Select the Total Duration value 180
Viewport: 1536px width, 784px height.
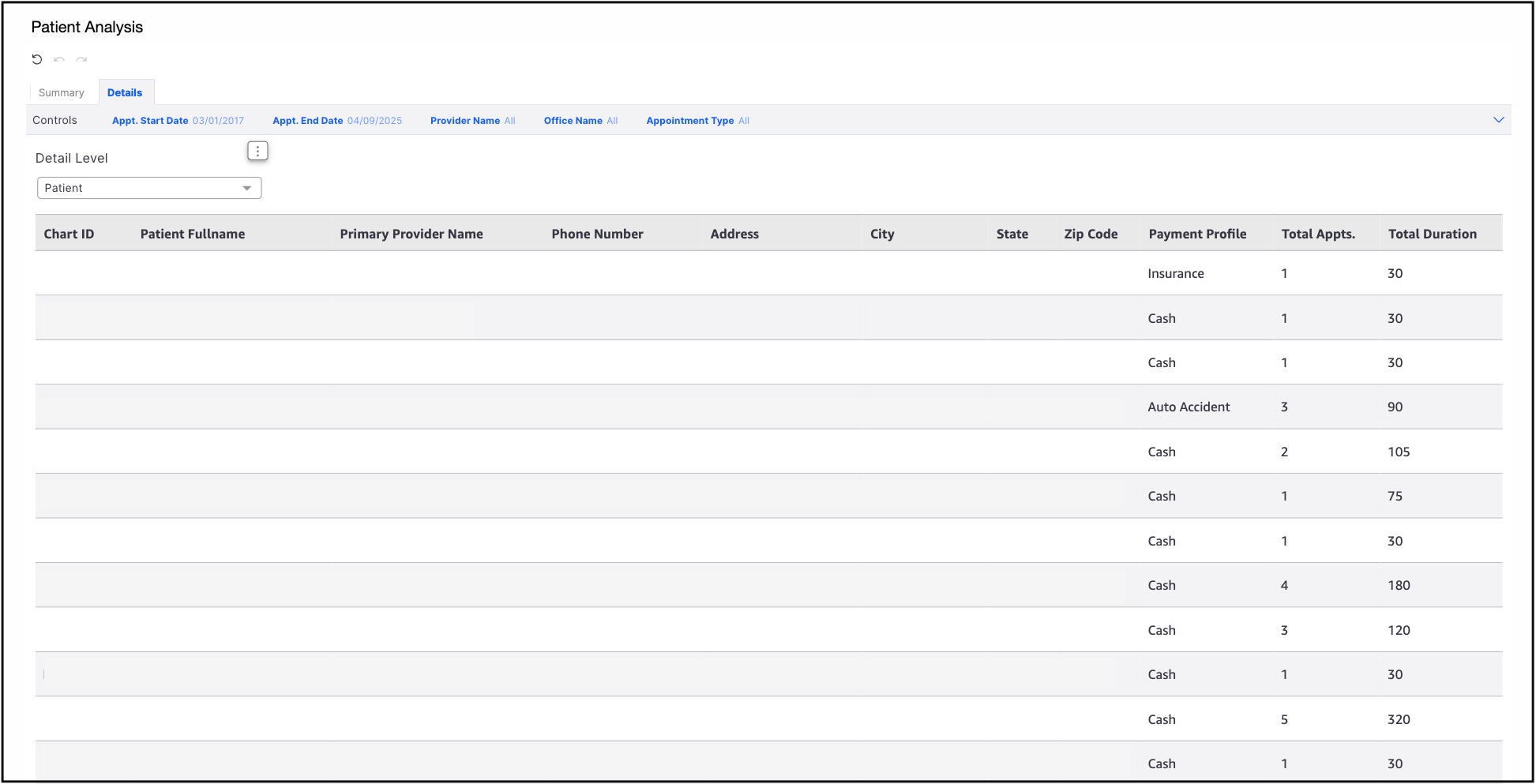1399,585
